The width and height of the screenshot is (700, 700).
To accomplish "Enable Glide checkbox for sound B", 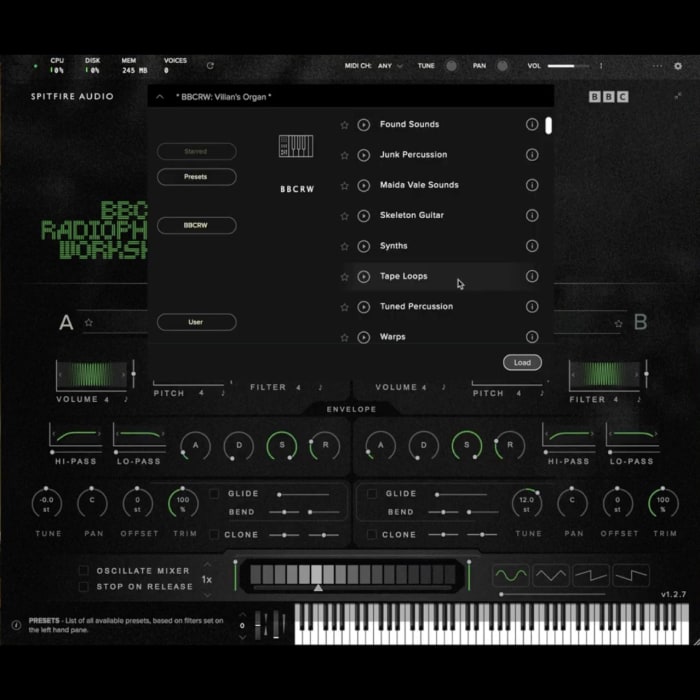I will (371, 493).
